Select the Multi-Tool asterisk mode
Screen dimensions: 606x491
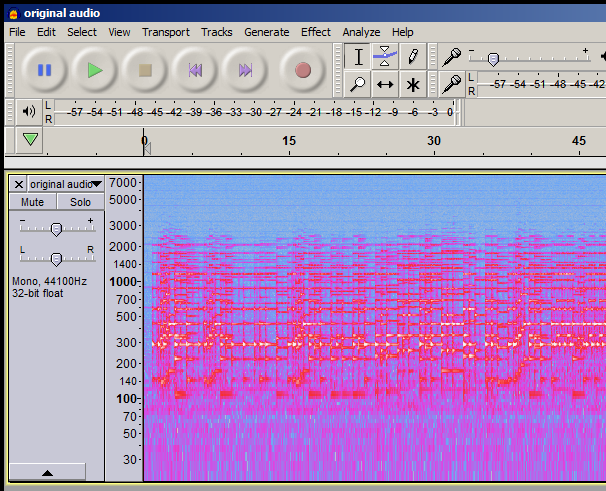[x=413, y=84]
